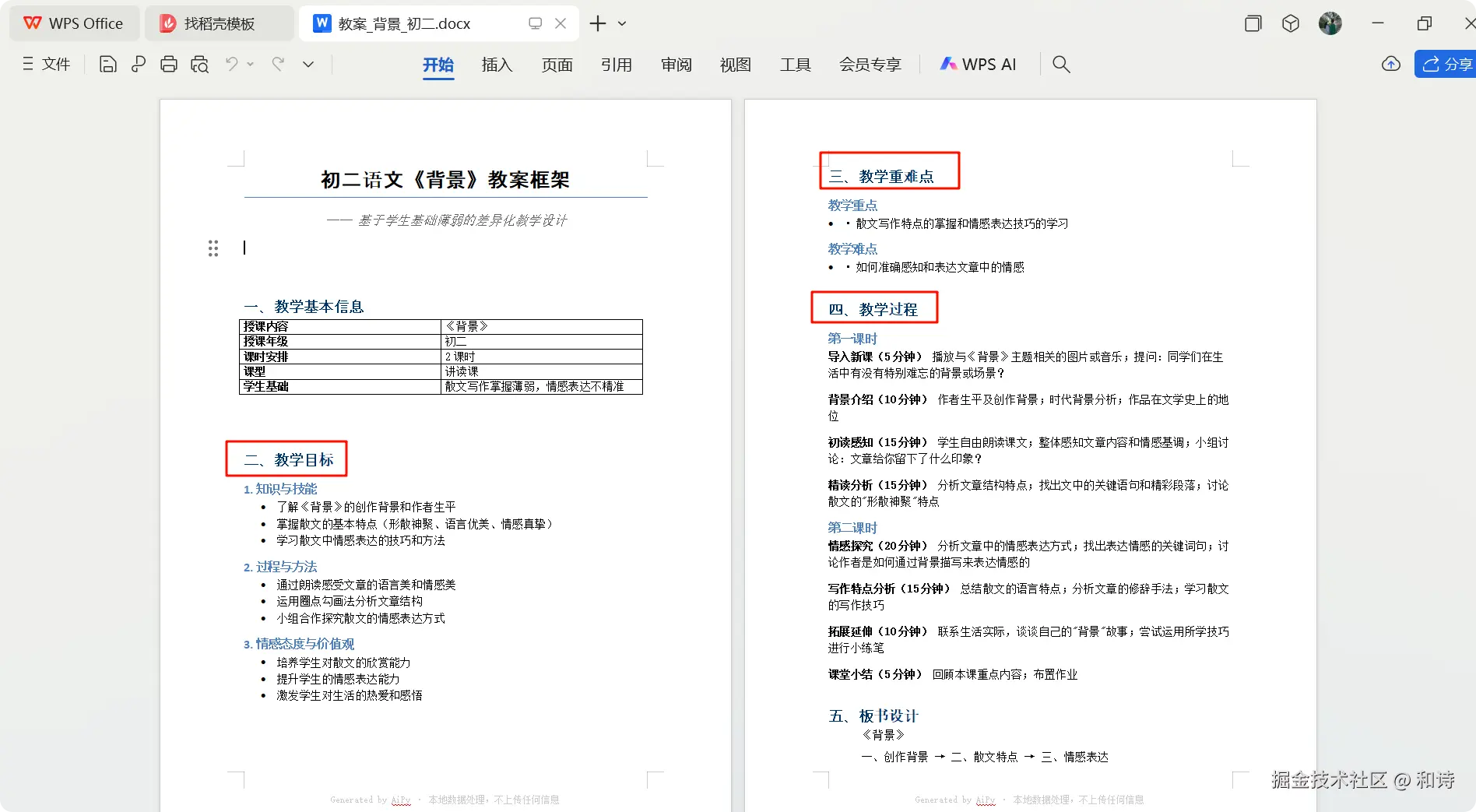
Task: Expand the quick access toolbar chevron
Action: pos(308,64)
